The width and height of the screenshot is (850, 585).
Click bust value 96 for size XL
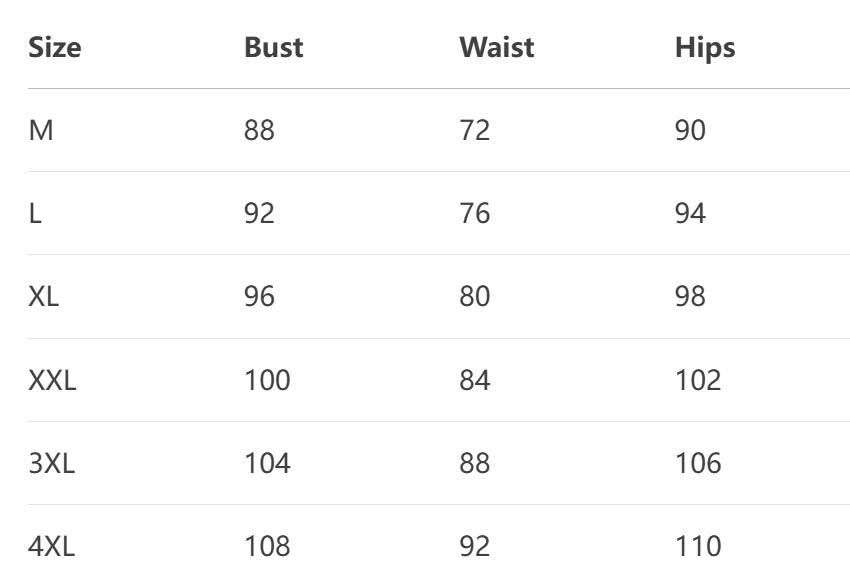pyautogui.click(x=259, y=297)
